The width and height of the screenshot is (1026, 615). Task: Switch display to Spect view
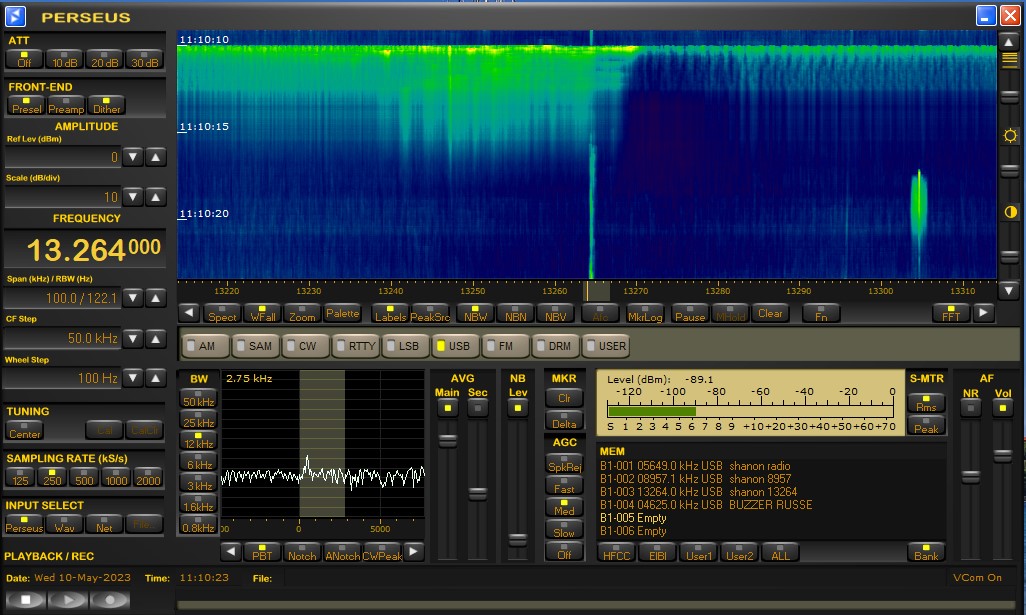[x=222, y=313]
